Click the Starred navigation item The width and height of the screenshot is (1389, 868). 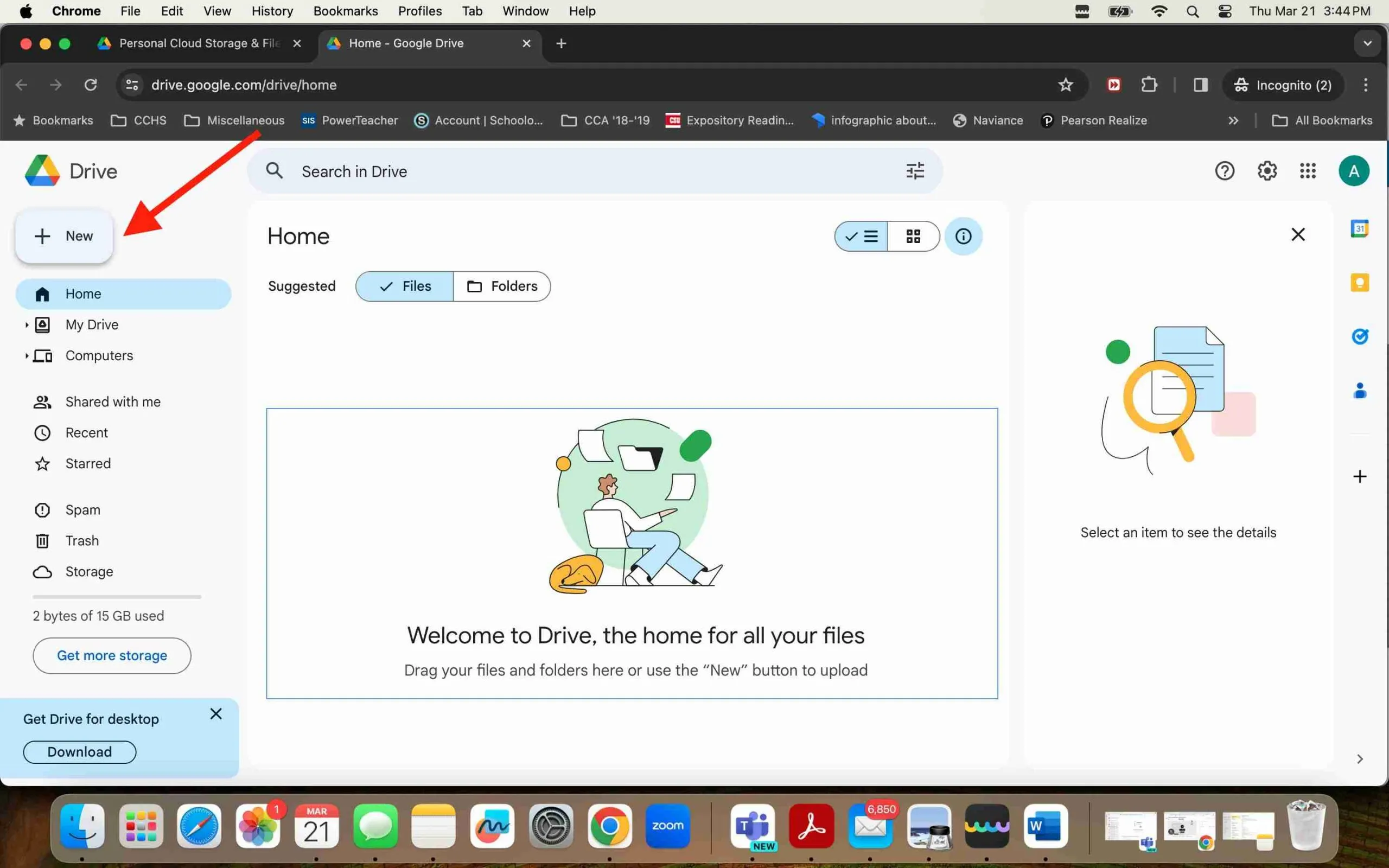87,463
